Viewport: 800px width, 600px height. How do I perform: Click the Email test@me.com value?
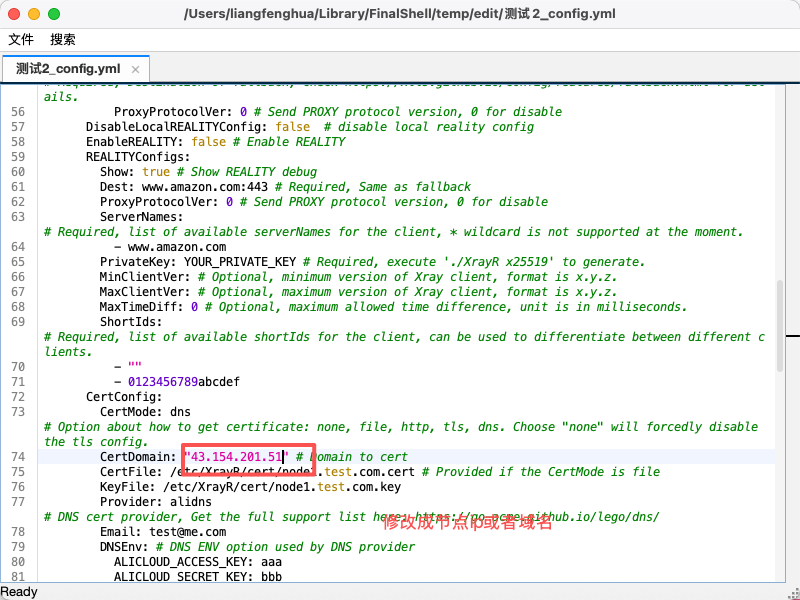[188, 532]
